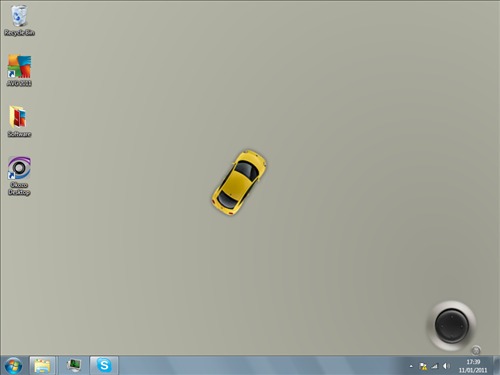Screen dimensions: 500x375
Task: Click the small round button beside the joystick
Action: pyautogui.click(x=476, y=350)
